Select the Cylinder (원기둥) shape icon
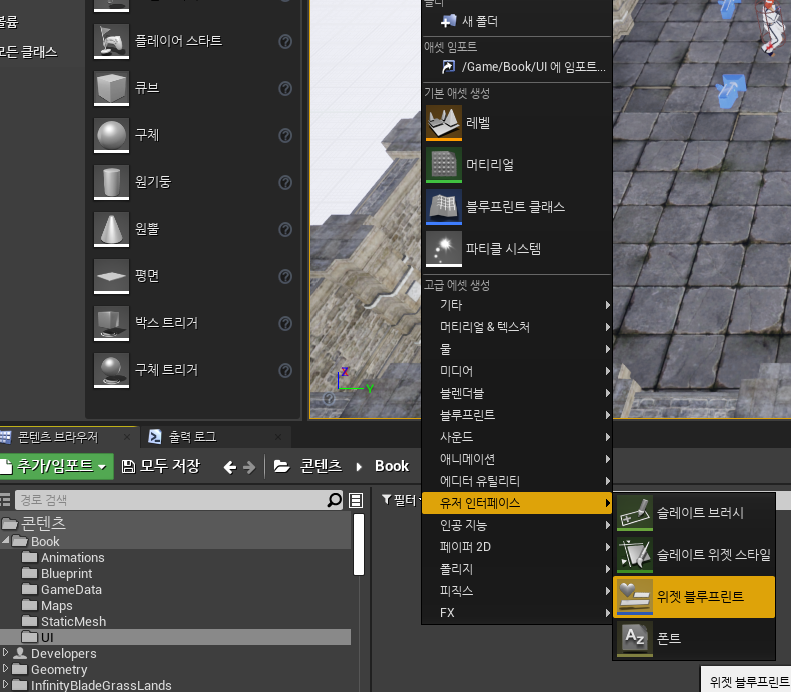 coord(111,182)
